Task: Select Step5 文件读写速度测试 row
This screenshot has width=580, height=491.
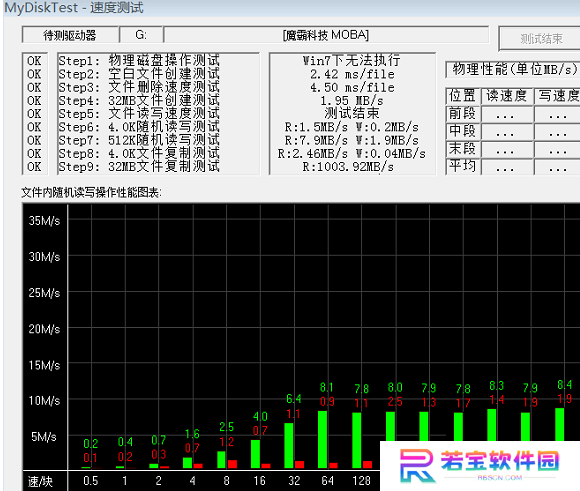Action: pos(139,114)
